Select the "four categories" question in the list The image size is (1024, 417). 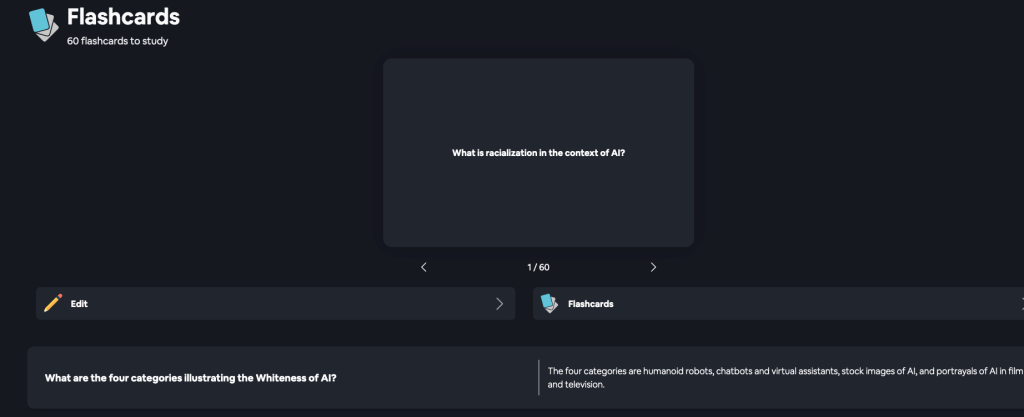tap(190, 377)
